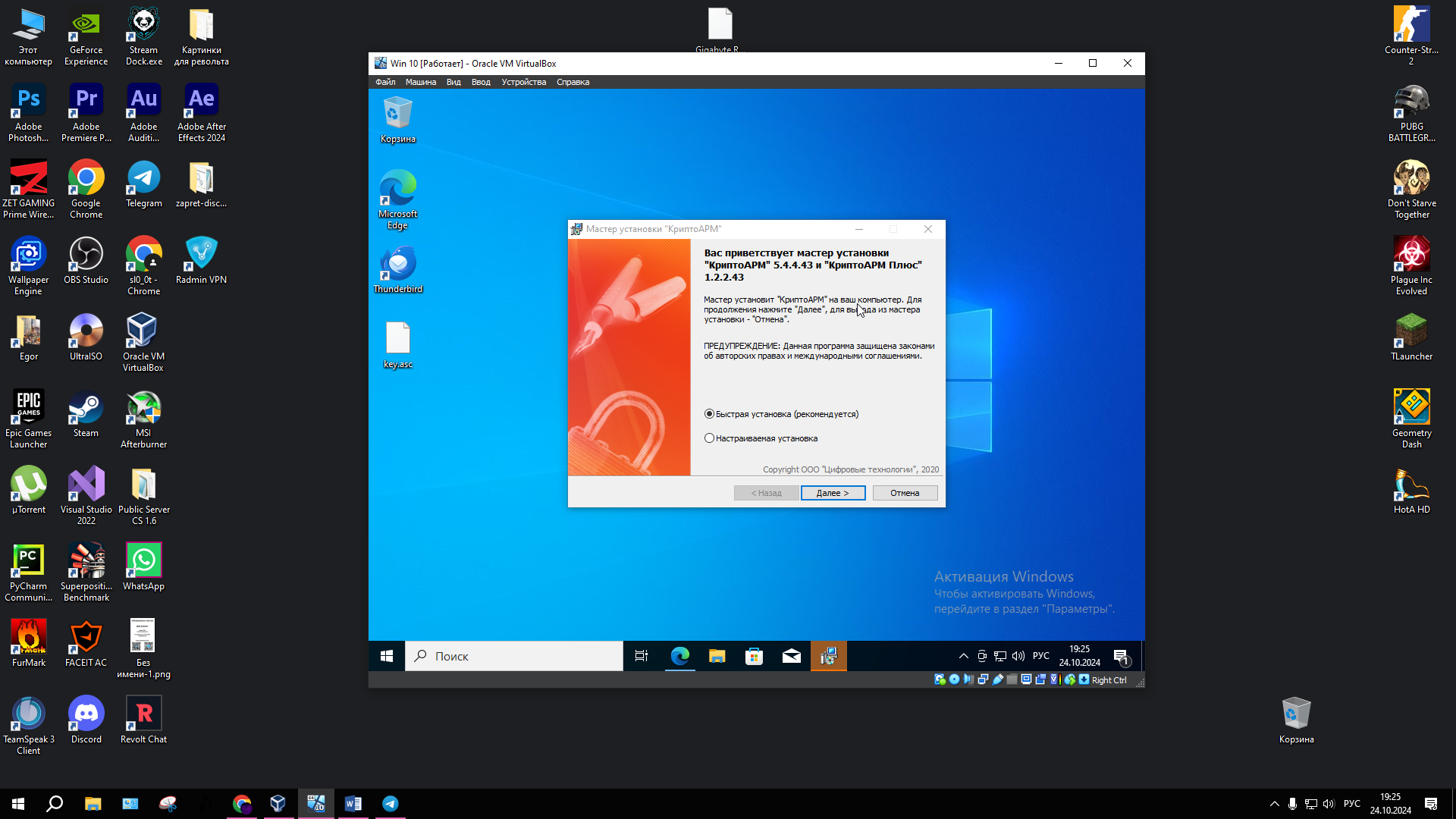
Task: Open the VM's volume control icon
Action: tap(1018, 656)
